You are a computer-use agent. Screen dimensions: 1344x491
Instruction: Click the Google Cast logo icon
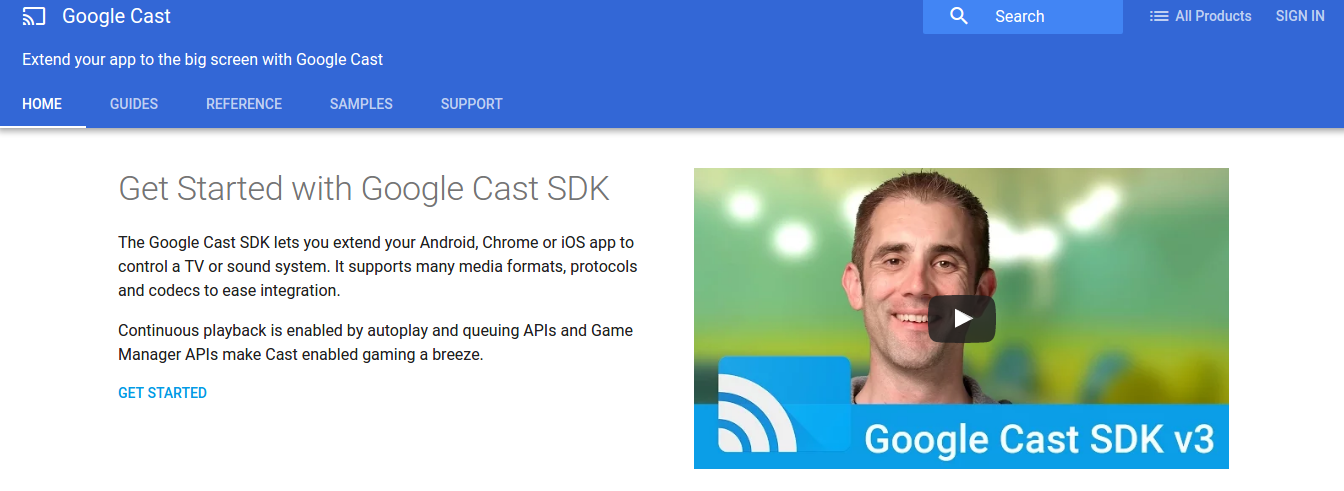(x=34, y=16)
